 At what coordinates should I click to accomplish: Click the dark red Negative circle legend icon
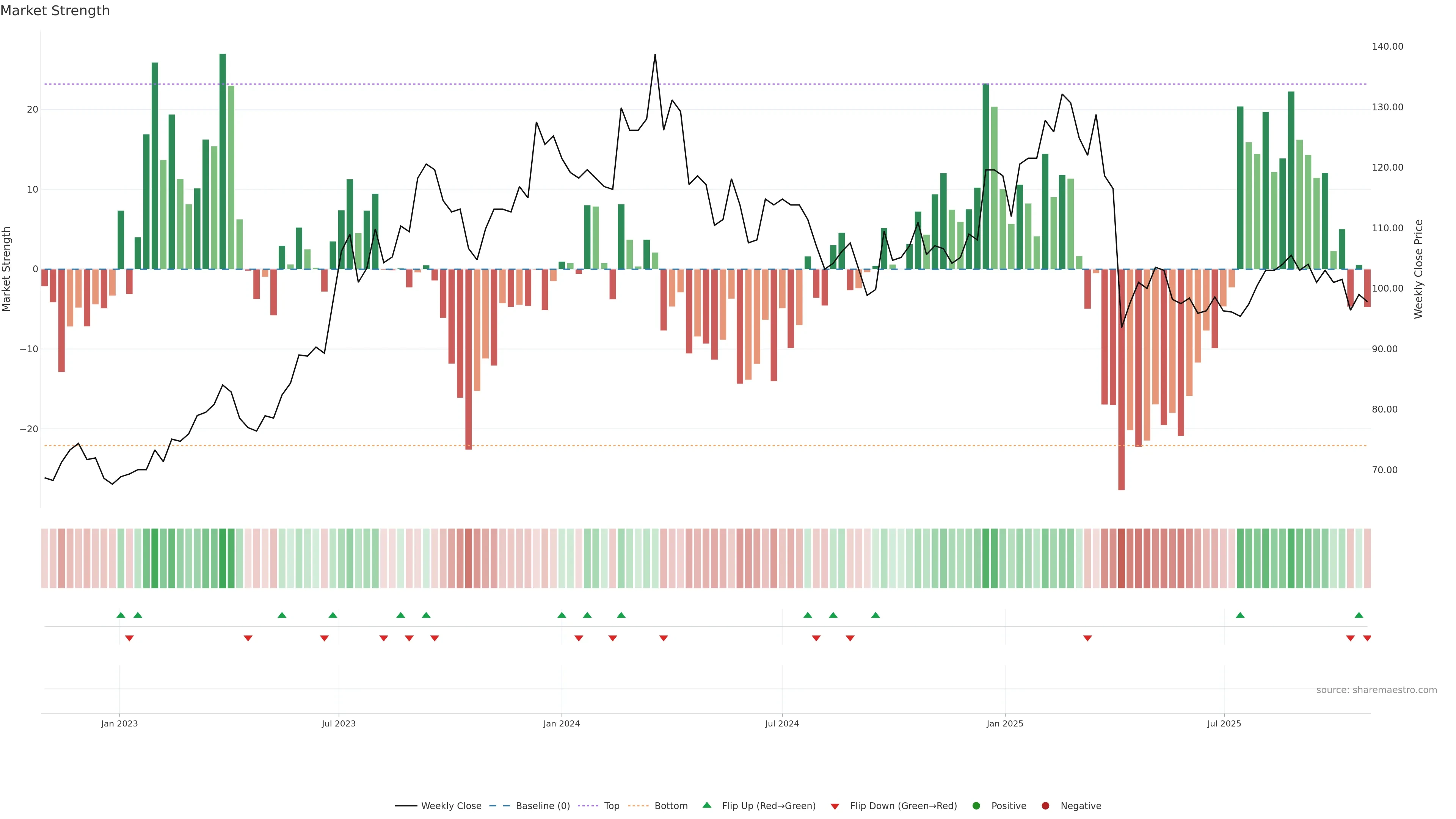tap(1045, 806)
